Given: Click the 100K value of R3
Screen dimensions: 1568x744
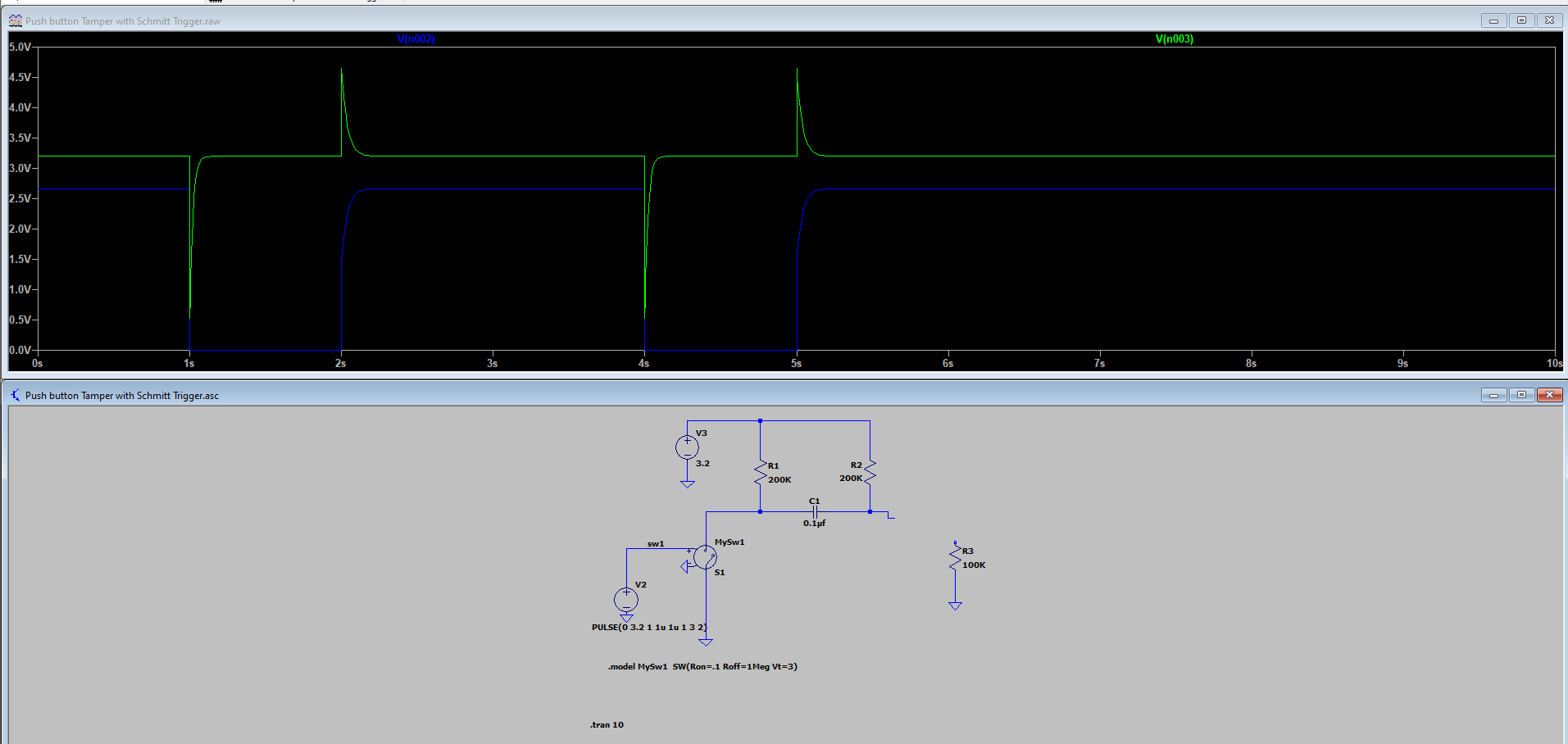Looking at the screenshot, I should pyautogui.click(x=974, y=565).
